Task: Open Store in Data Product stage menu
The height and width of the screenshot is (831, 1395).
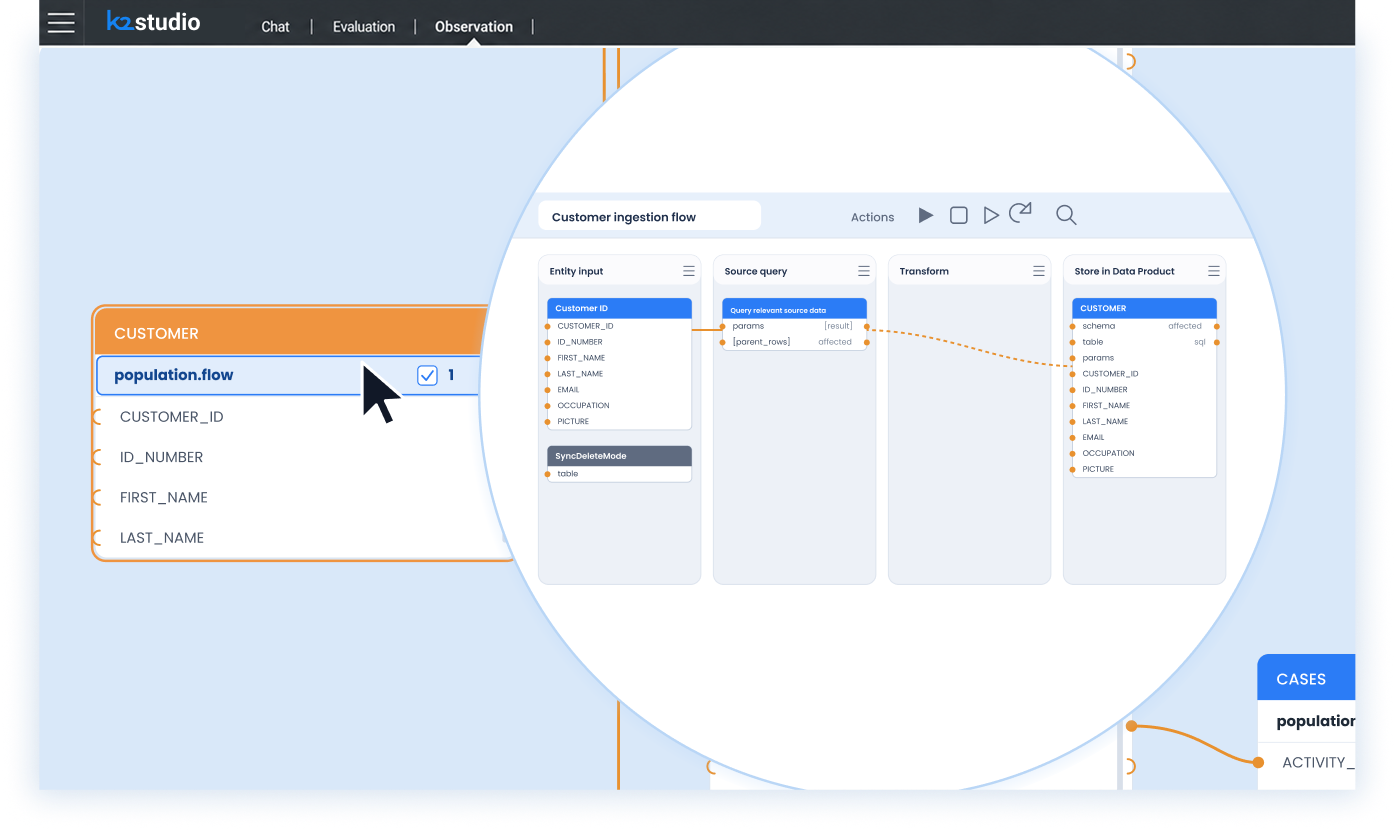Action: 1213,271
